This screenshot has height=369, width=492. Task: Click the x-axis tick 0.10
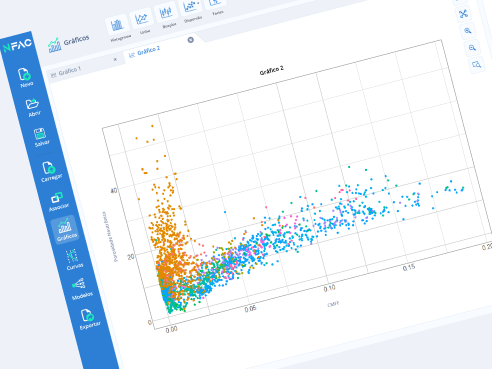click(329, 288)
